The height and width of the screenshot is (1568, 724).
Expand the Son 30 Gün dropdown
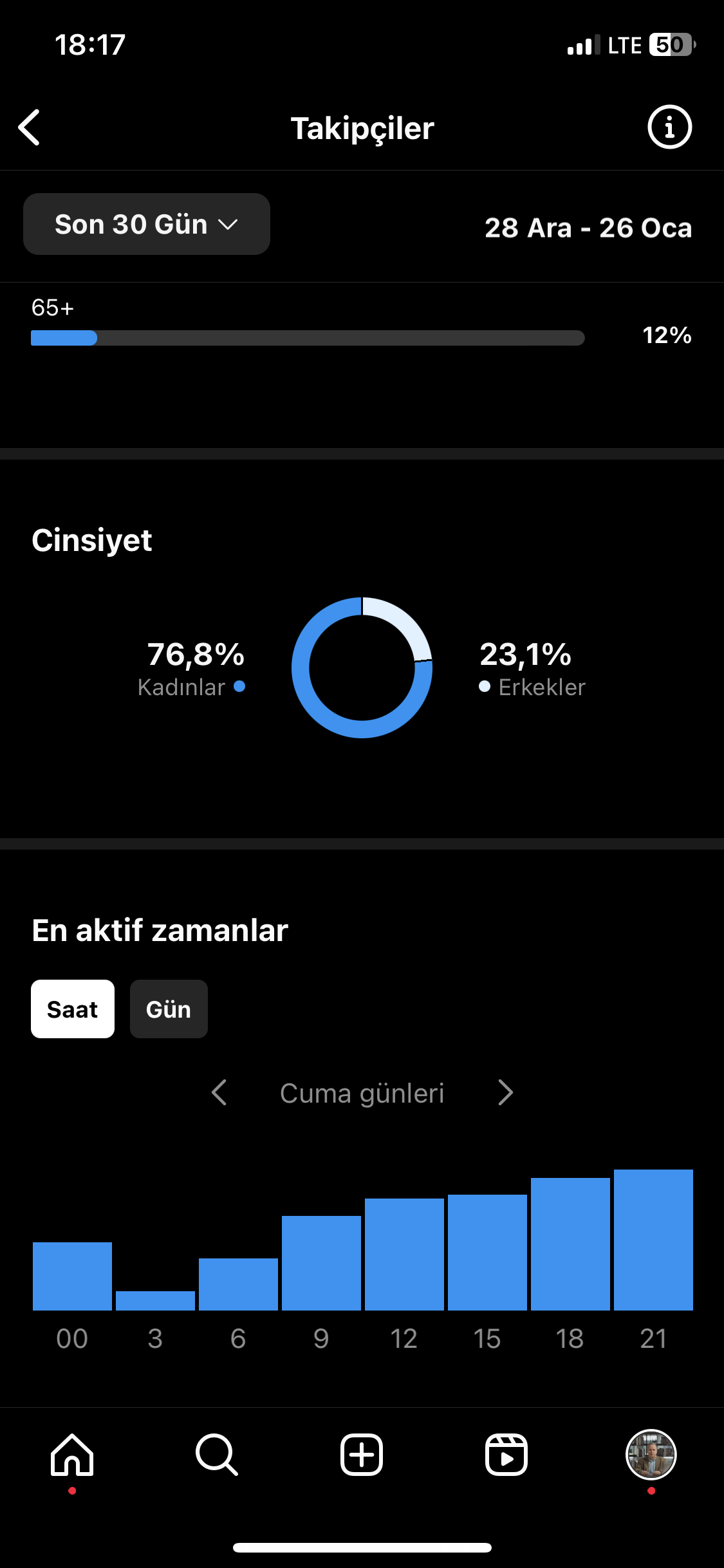coord(147,224)
